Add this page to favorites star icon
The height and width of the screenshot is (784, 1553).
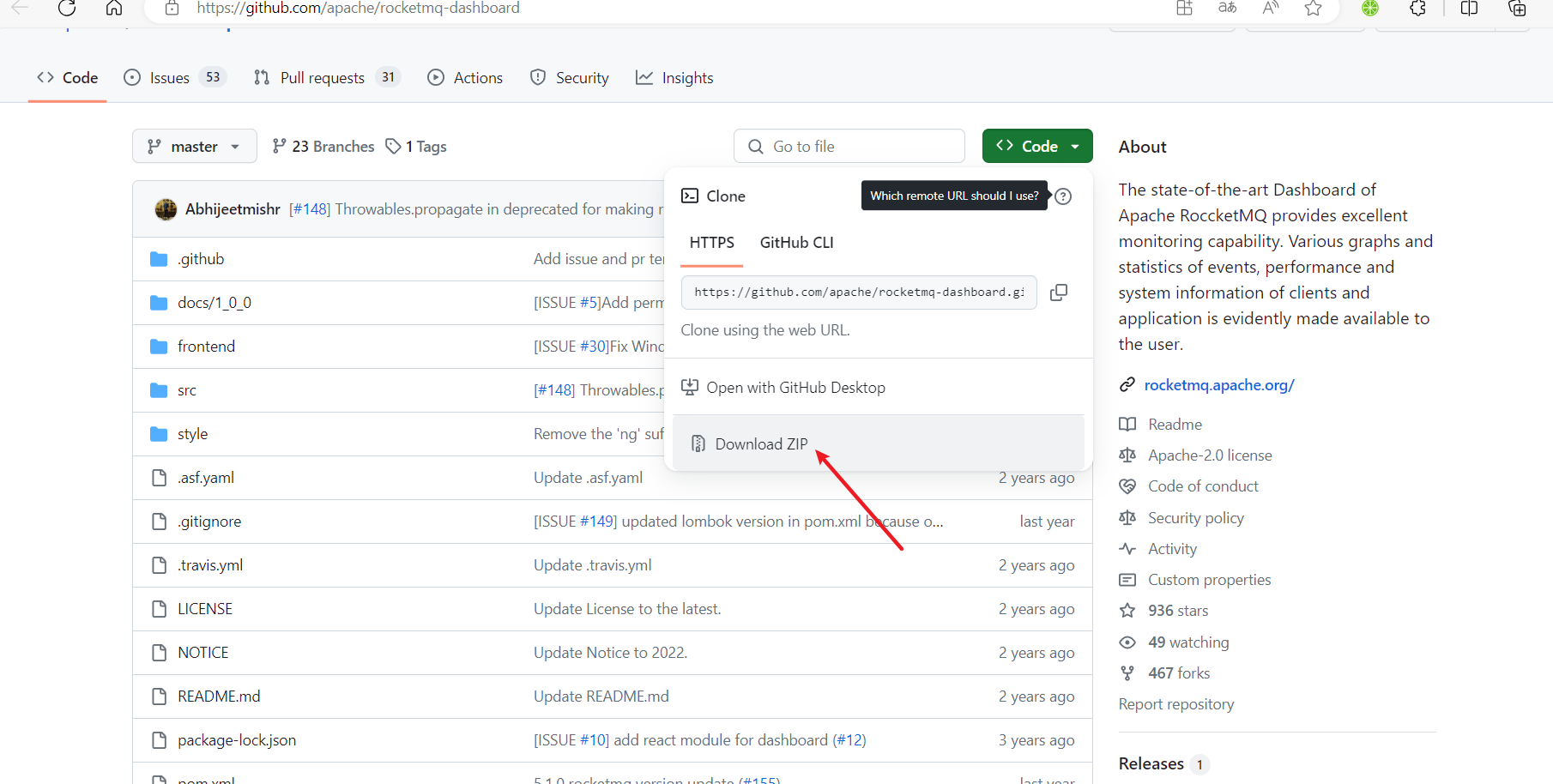(x=1313, y=8)
